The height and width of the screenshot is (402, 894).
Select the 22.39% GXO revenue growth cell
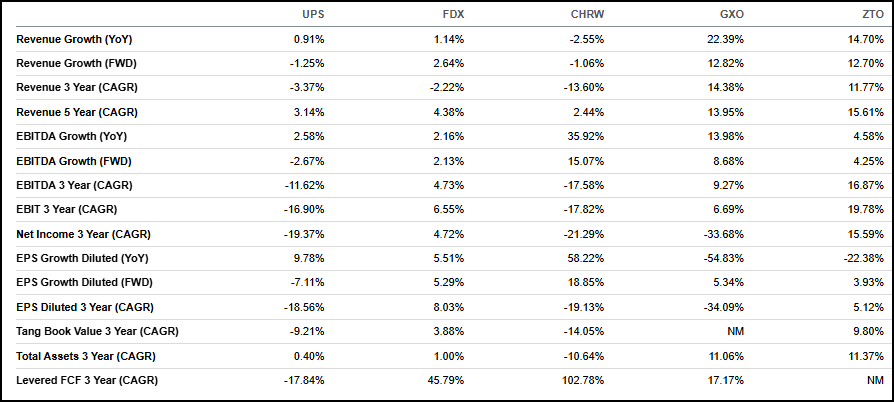(724, 39)
